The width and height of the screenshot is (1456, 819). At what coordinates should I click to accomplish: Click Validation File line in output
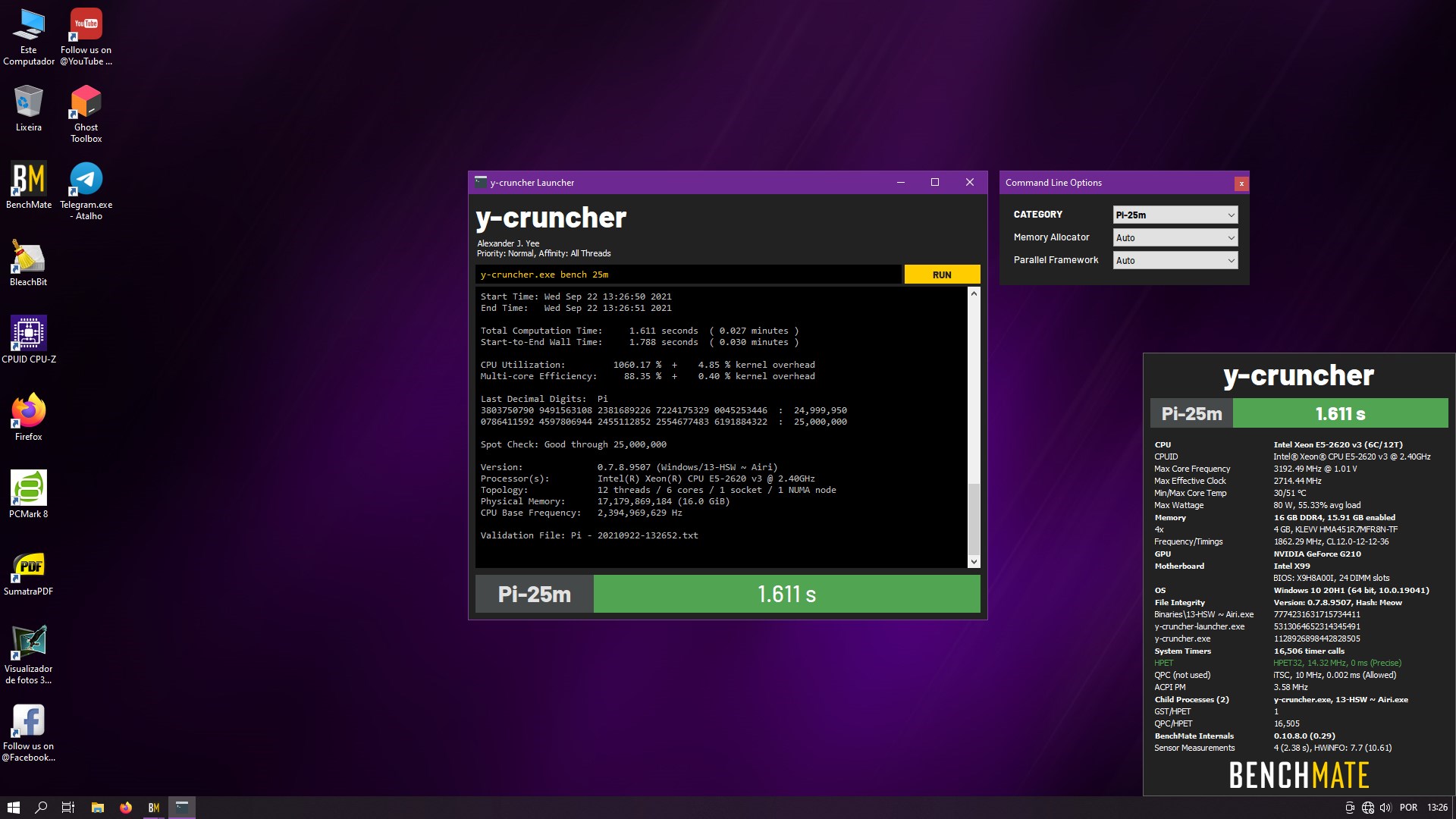(589, 535)
